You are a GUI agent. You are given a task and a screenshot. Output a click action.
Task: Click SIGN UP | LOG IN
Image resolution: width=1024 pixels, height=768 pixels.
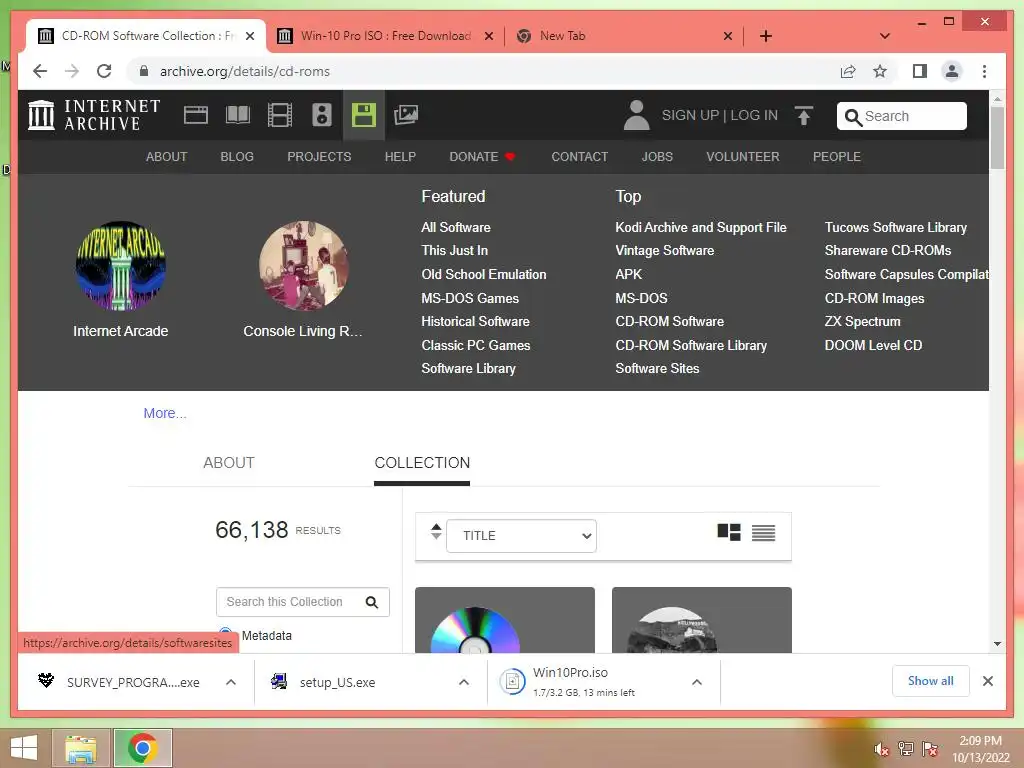[720, 116]
